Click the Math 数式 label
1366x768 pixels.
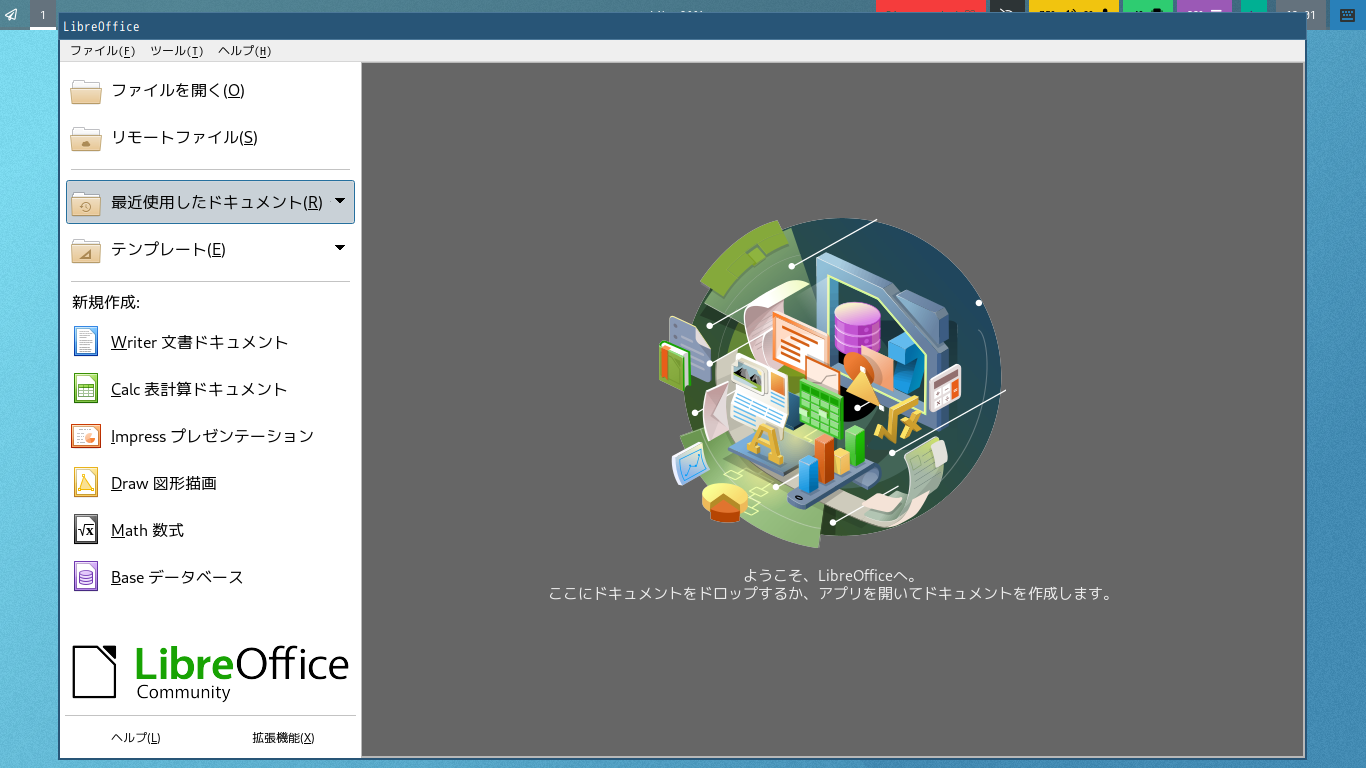point(147,530)
